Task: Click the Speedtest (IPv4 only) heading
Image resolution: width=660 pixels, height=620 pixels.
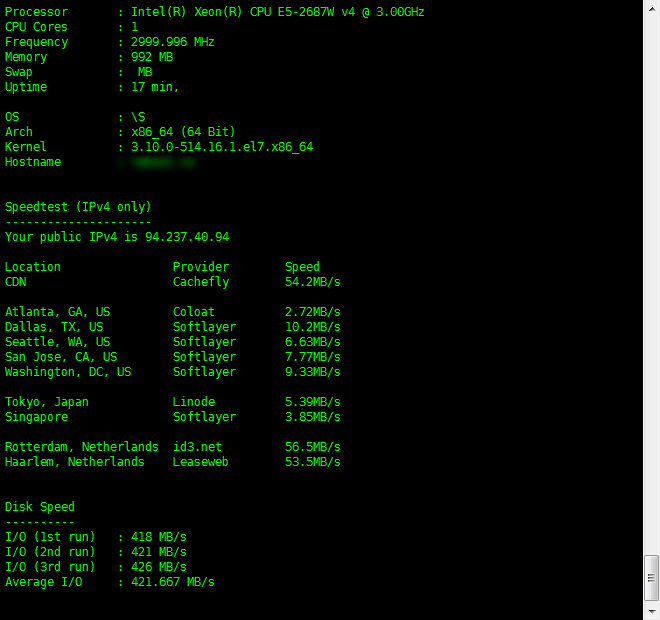Action: click(x=78, y=207)
